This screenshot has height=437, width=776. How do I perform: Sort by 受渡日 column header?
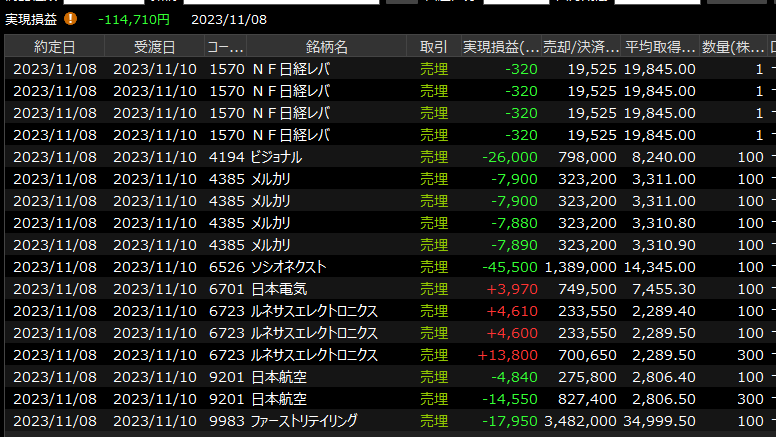tap(153, 47)
